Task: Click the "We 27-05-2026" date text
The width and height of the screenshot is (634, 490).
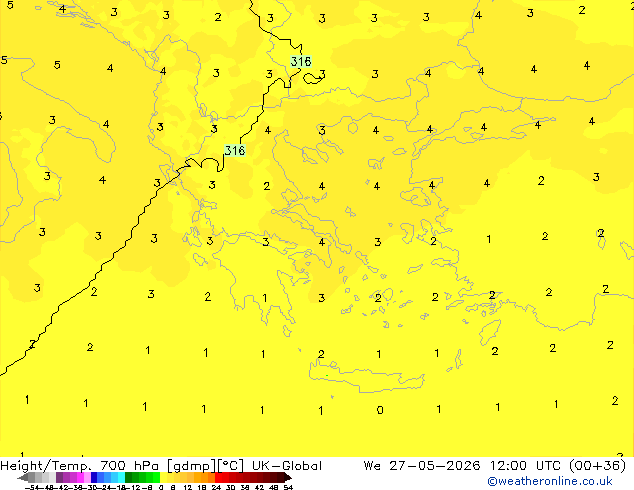Action: 422,466
